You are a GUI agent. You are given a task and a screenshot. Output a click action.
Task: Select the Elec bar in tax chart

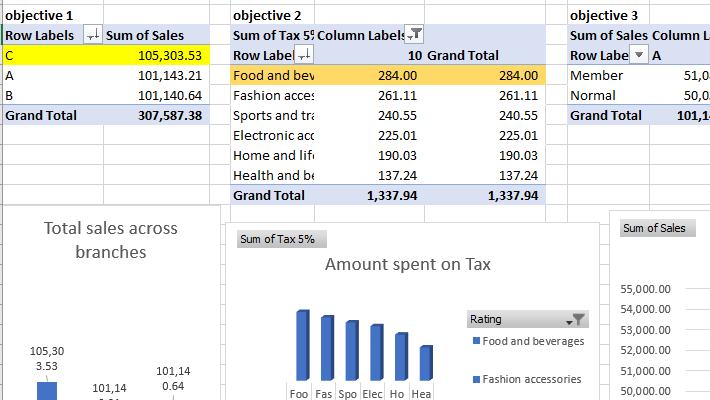click(376, 352)
